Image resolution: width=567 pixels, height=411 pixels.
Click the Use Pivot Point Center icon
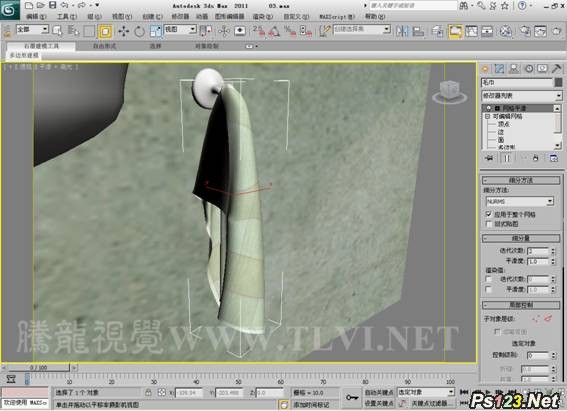point(206,31)
